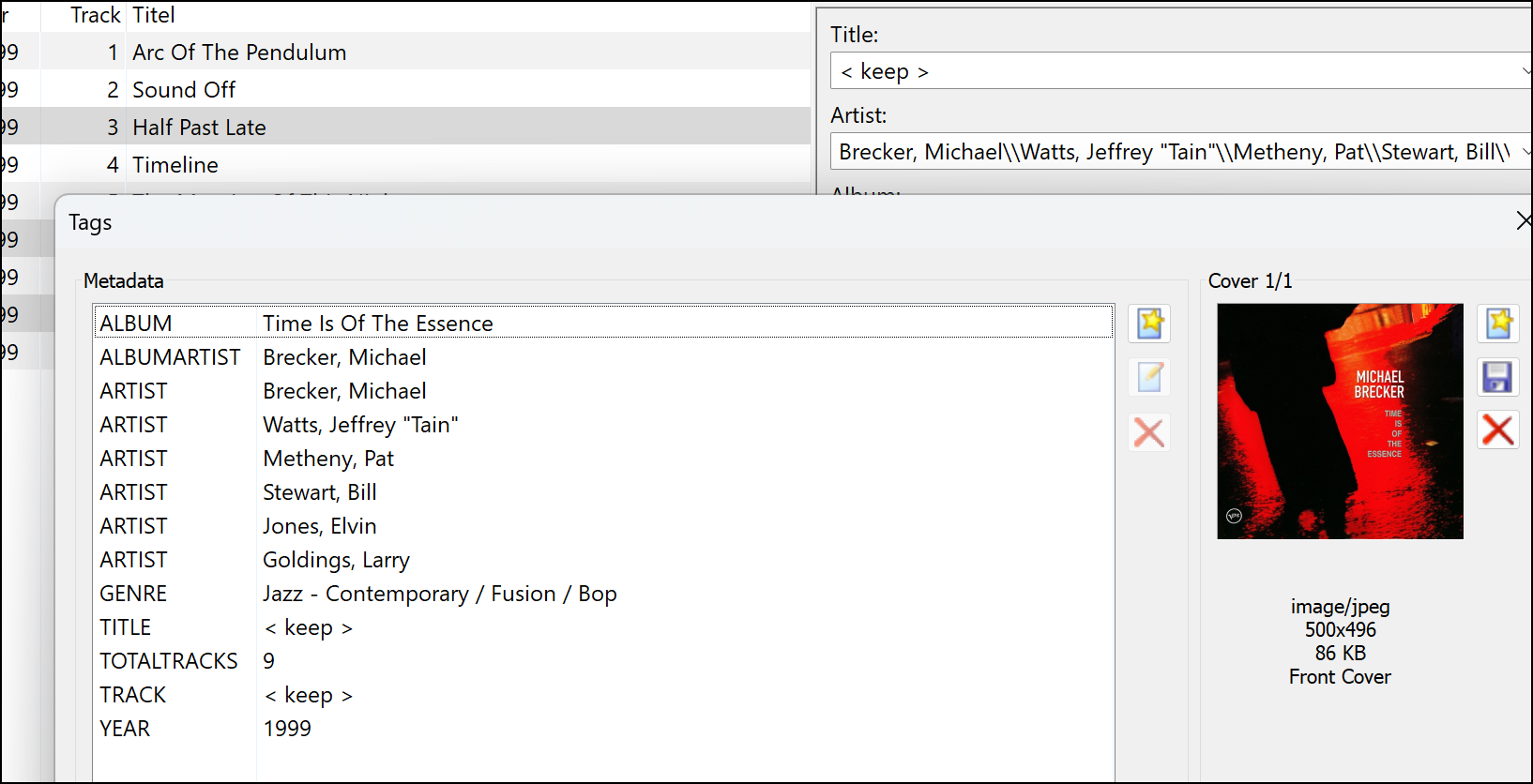This screenshot has width=1533, height=784.
Task: Click the remove metadata field red X
Action: [1149, 432]
